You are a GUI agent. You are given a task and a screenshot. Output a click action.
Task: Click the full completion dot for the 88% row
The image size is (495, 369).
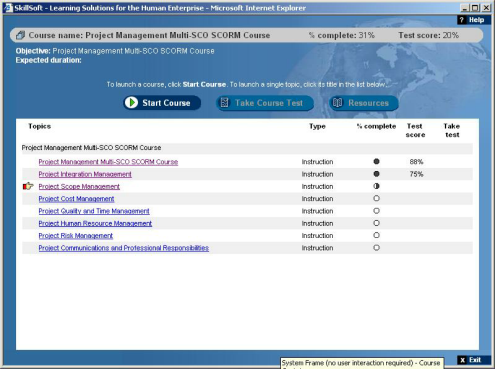[376, 161]
